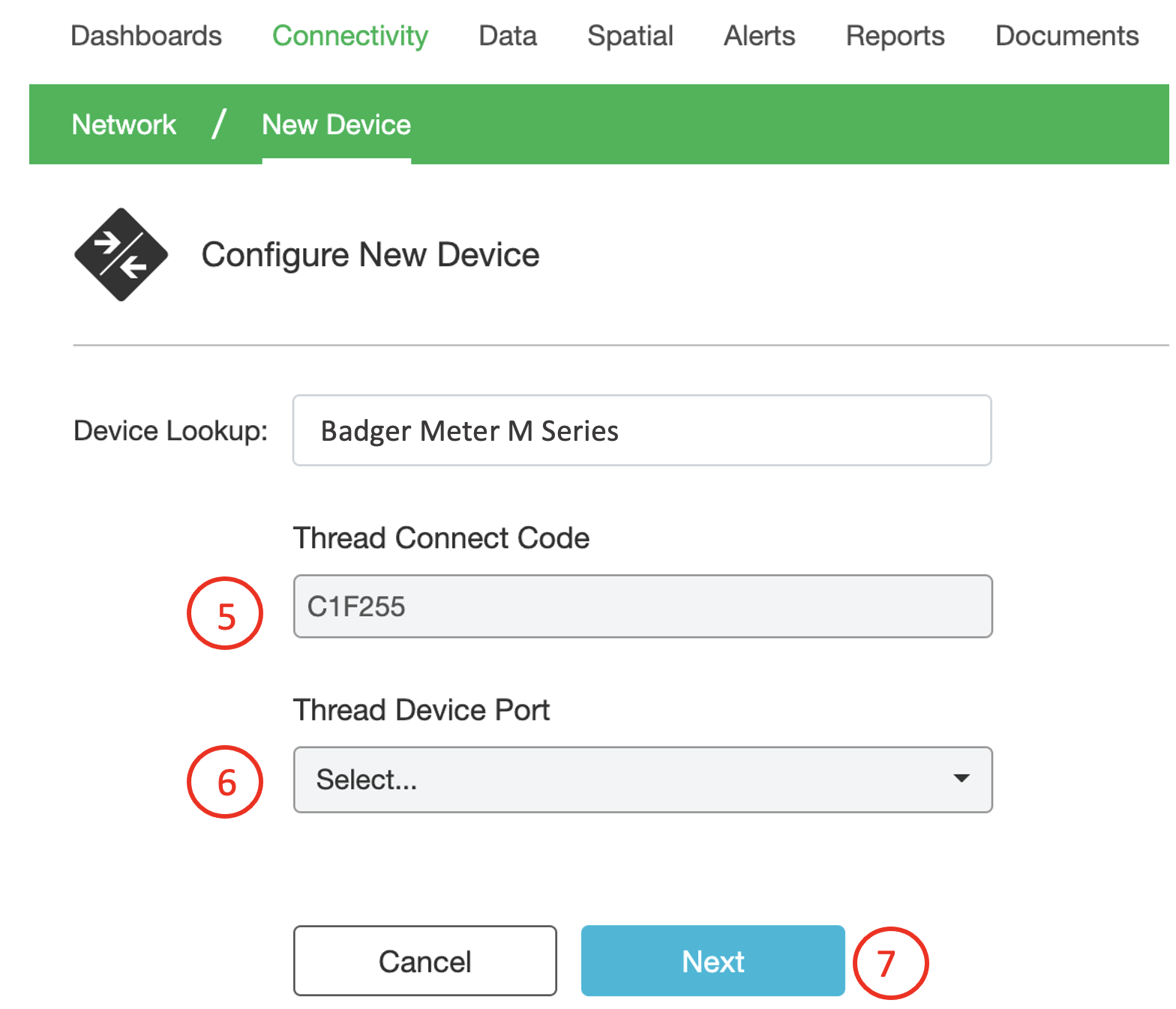Viewport: 1176px width, 1009px height.
Task: Select the Connectivity menu item
Action: [350, 36]
